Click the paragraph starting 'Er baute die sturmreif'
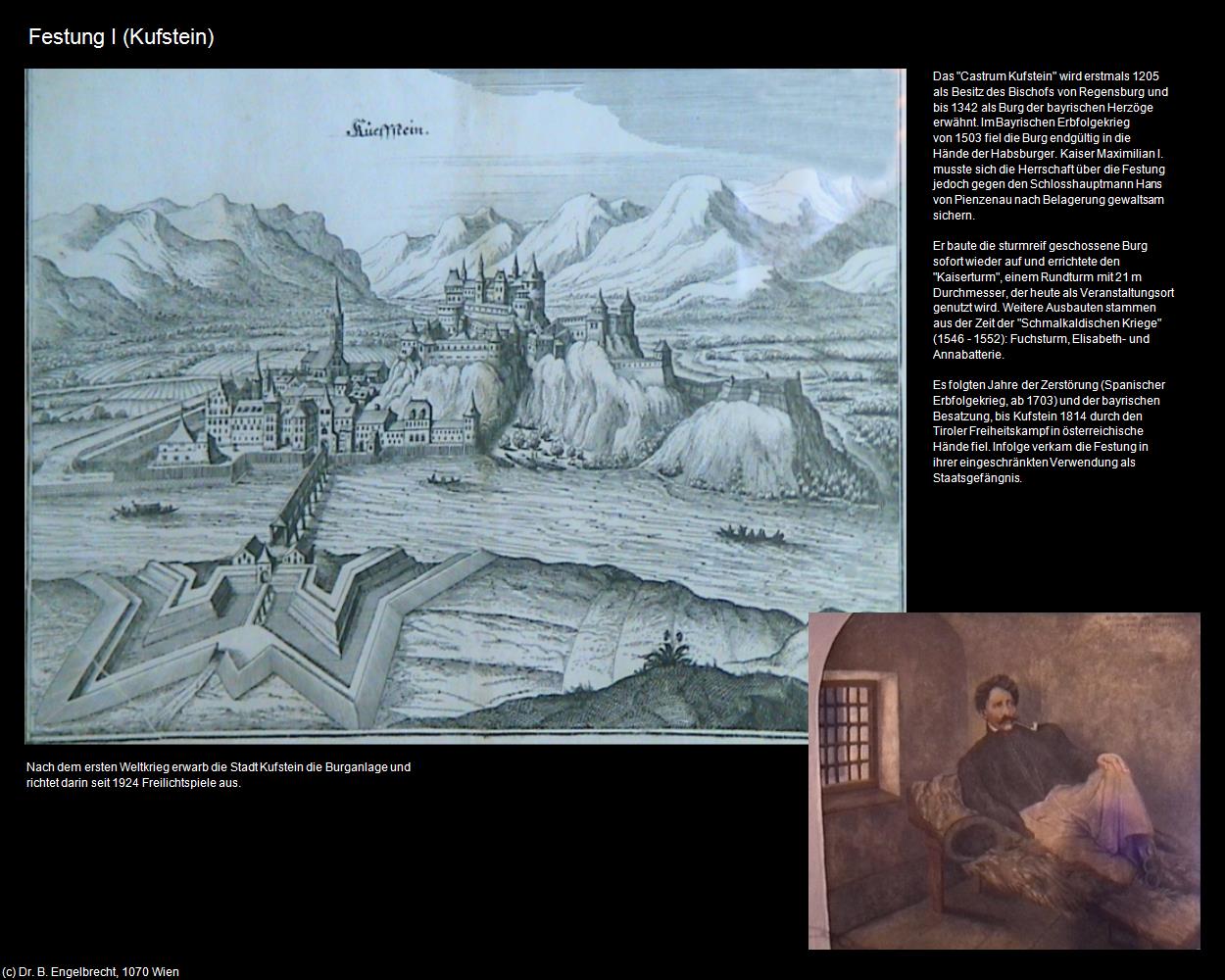The height and width of the screenshot is (980, 1225). pyautogui.click(x=1053, y=300)
